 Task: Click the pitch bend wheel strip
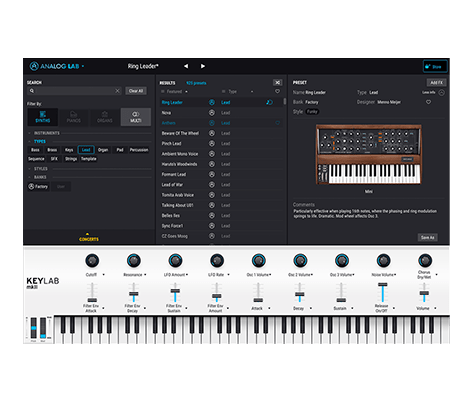pos(34,328)
